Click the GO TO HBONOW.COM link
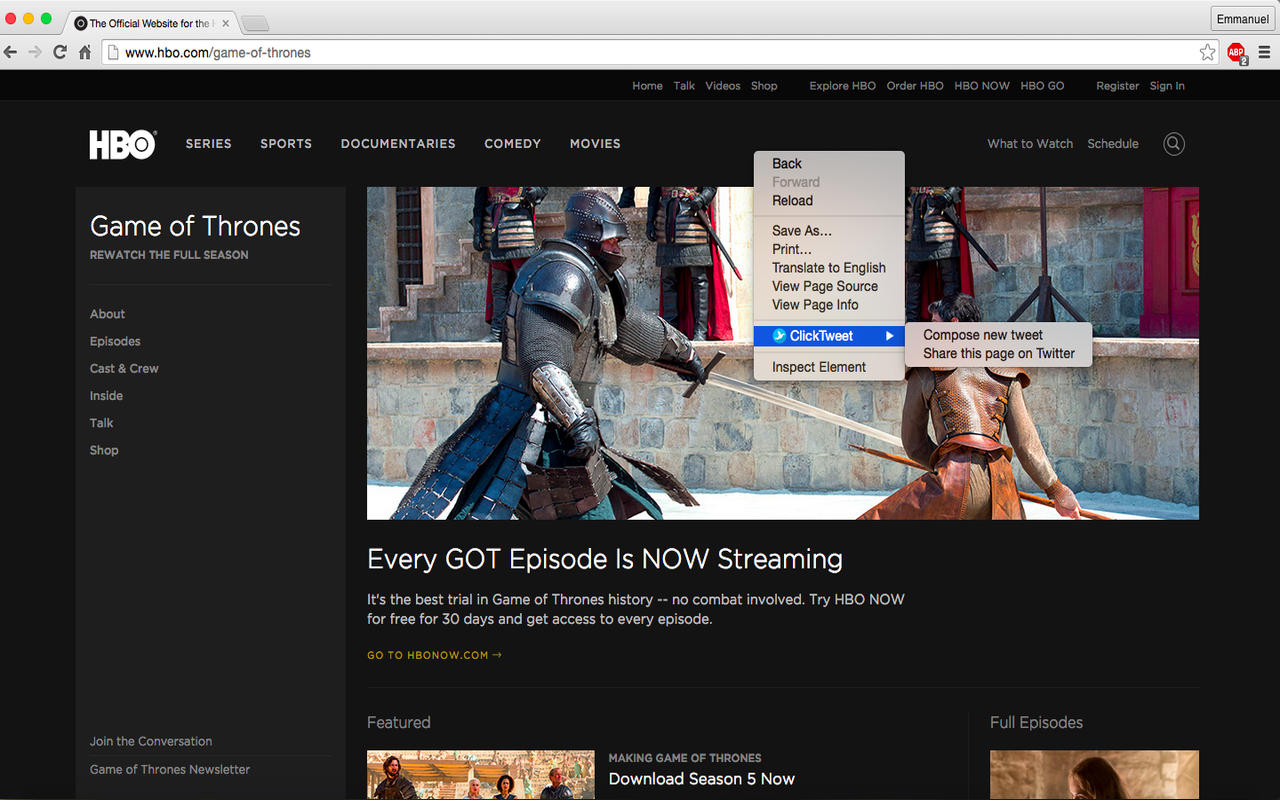 pyautogui.click(x=434, y=655)
